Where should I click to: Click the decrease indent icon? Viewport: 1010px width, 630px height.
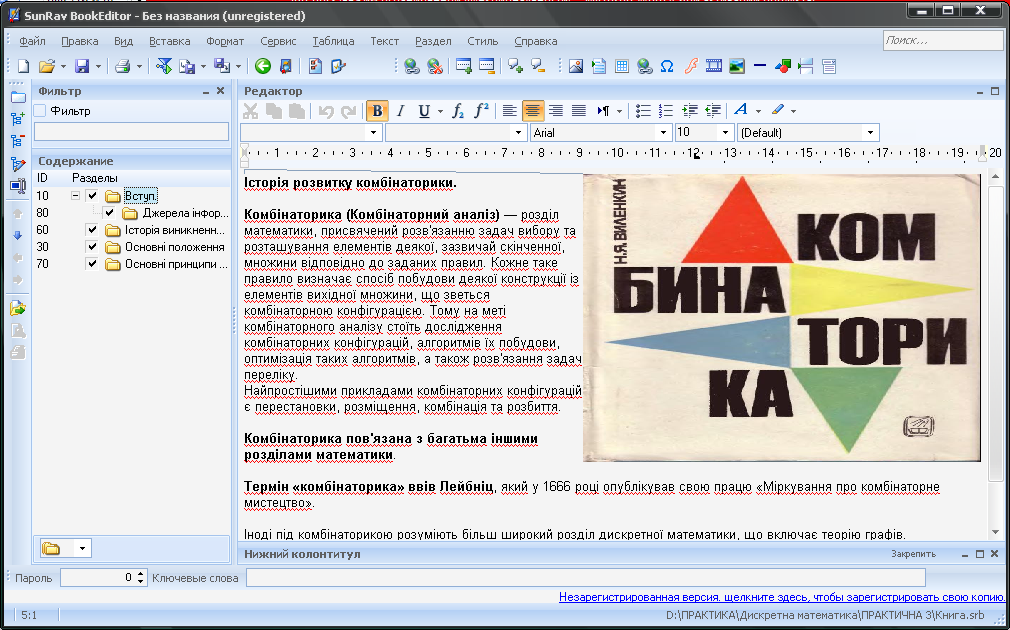712,111
